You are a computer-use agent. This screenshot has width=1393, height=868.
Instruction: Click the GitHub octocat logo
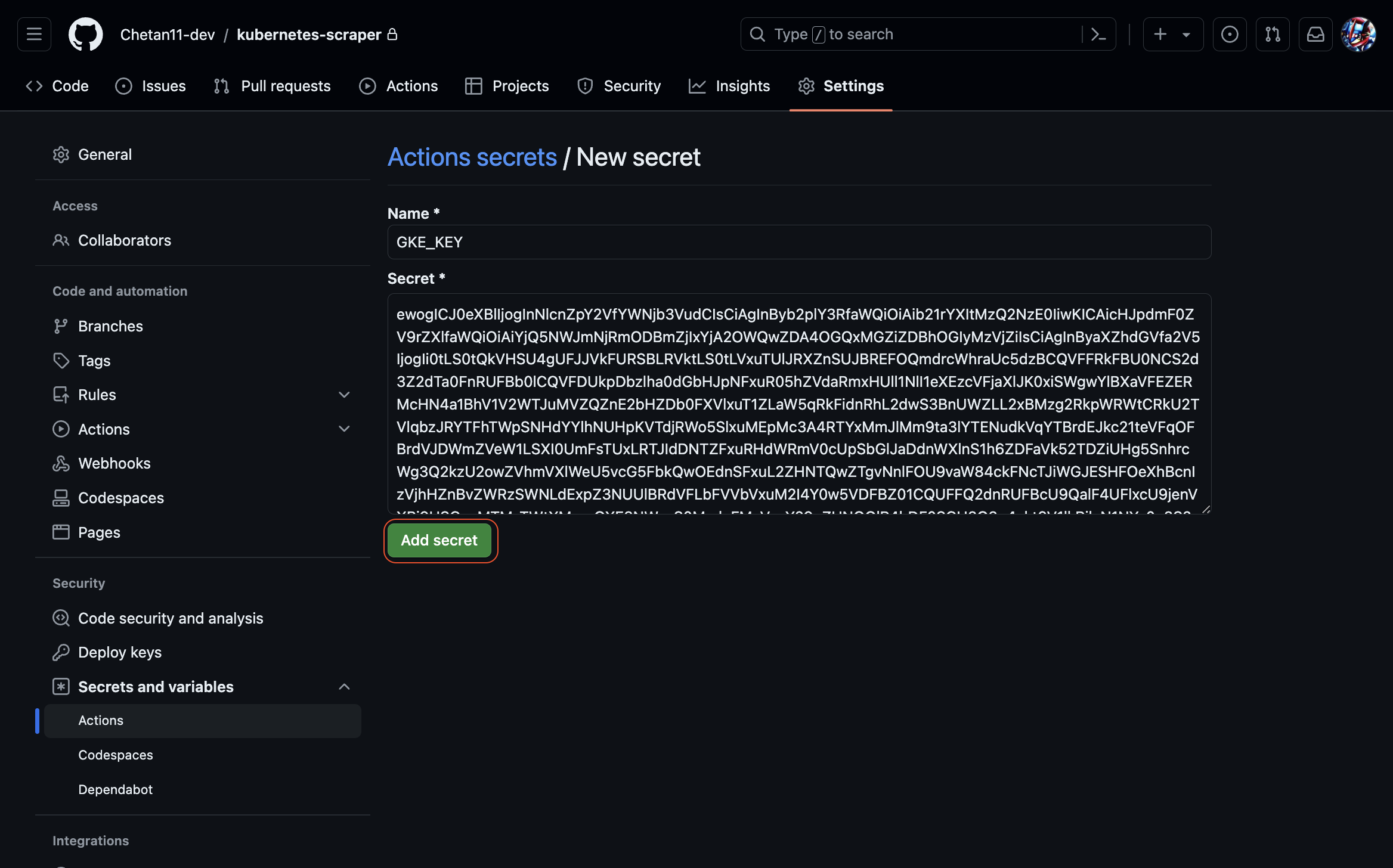(x=85, y=34)
